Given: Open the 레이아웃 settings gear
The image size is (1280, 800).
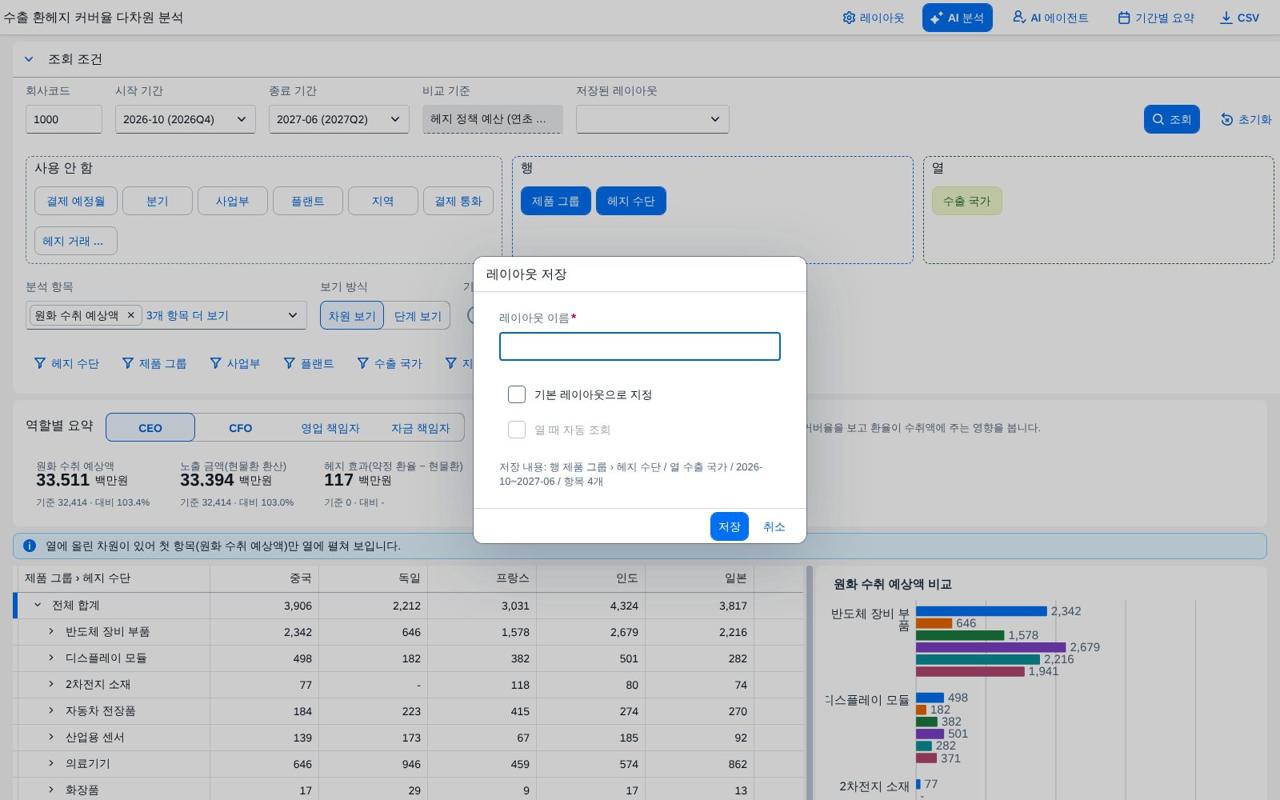Looking at the screenshot, I should tap(873, 18).
